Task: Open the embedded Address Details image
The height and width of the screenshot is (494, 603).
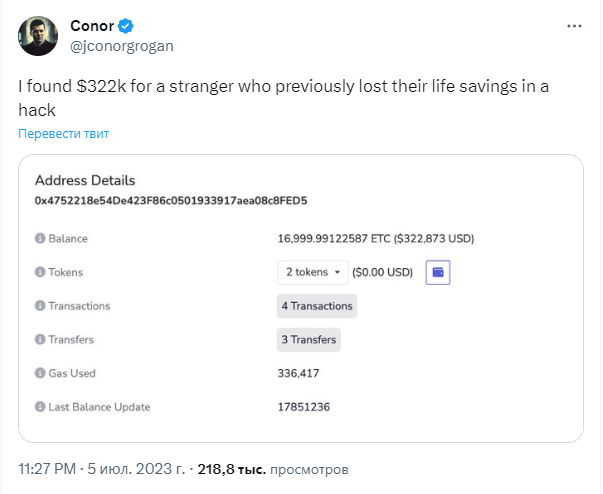Action: pyautogui.click(x=301, y=298)
